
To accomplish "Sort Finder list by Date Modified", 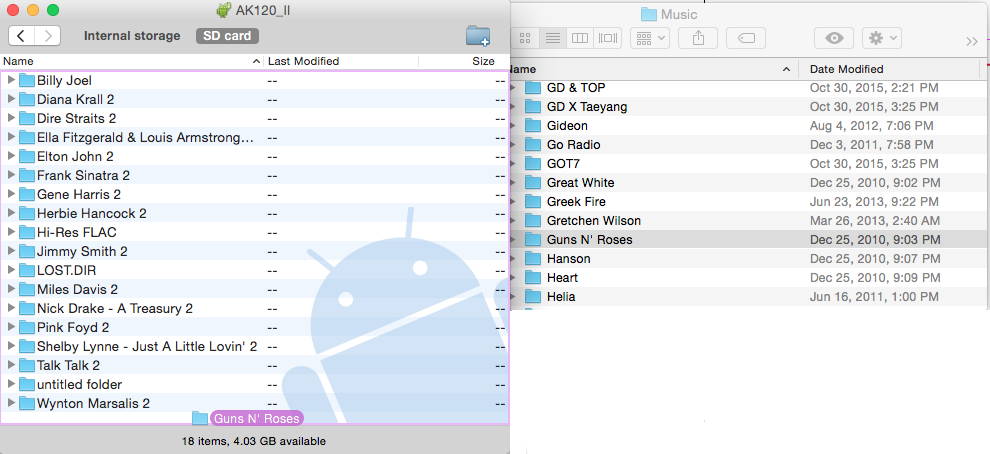I will coord(889,69).
